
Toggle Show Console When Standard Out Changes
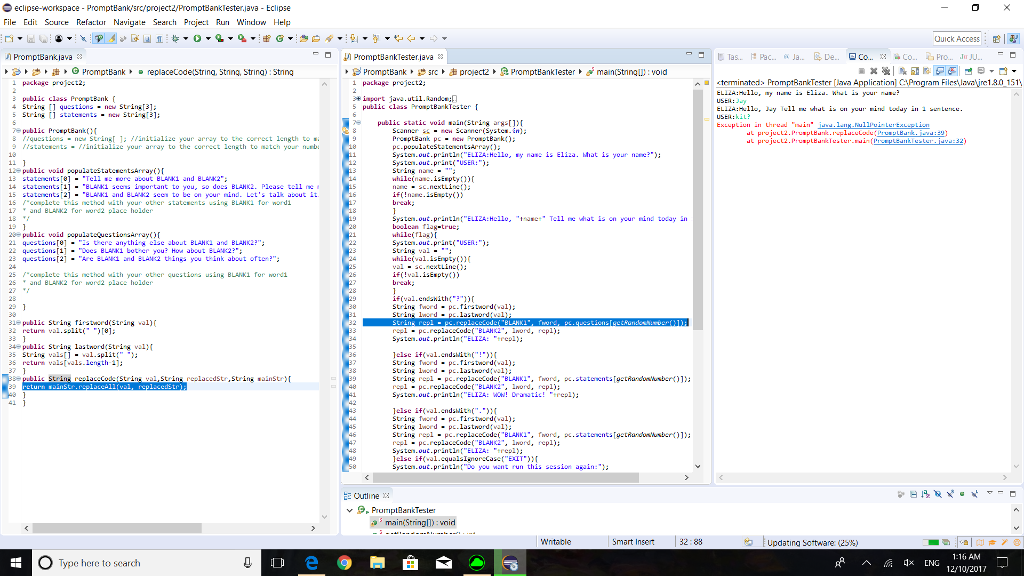[940, 71]
